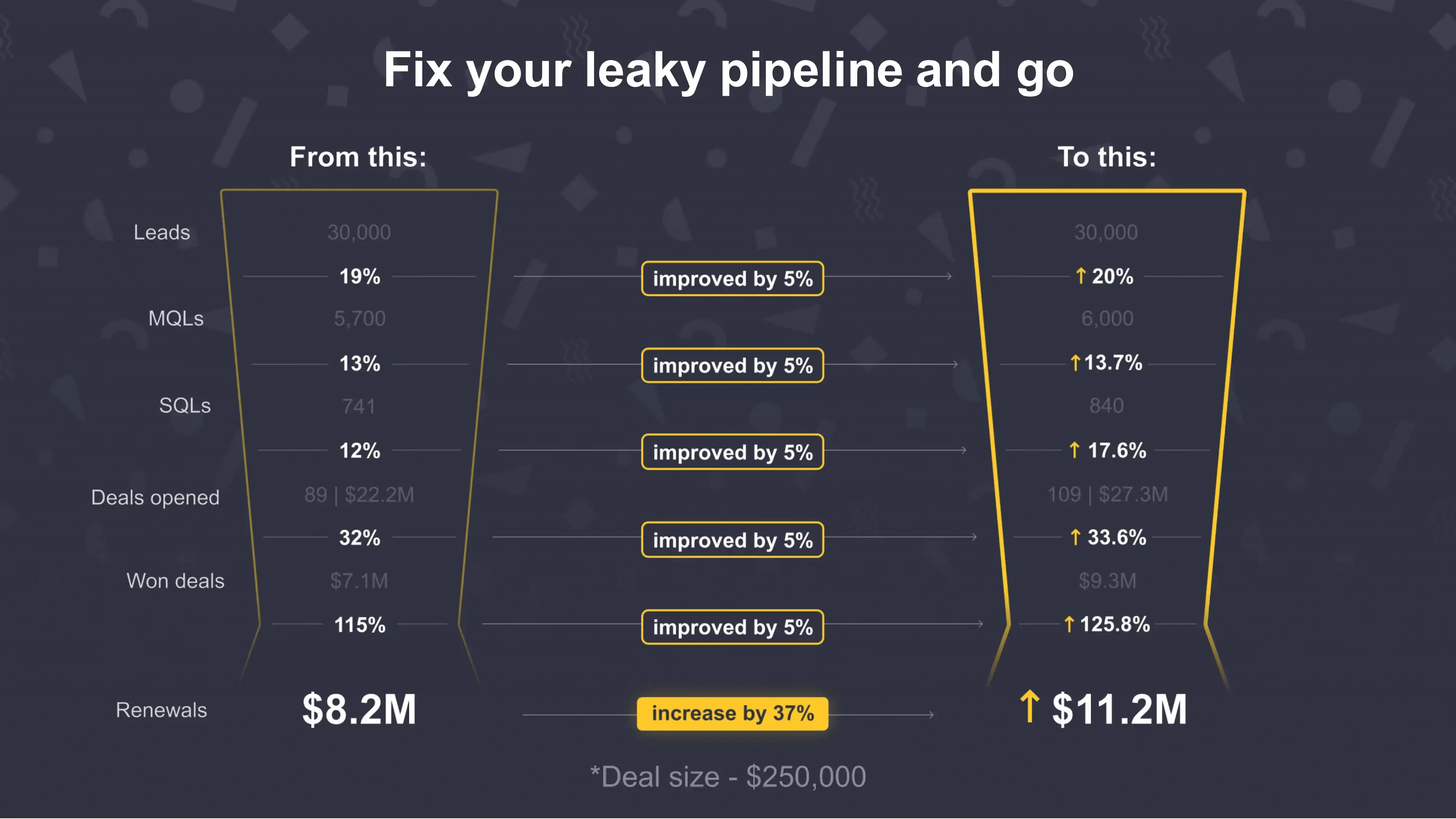The width and height of the screenshot is (1456, 819).
Task: Click the arrowhead after 'increase by 37%'
Action: click(x=930, y=715)
